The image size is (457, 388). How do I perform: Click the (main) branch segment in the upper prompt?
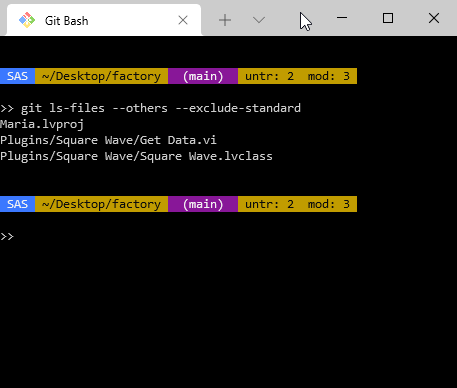[203, 76]
